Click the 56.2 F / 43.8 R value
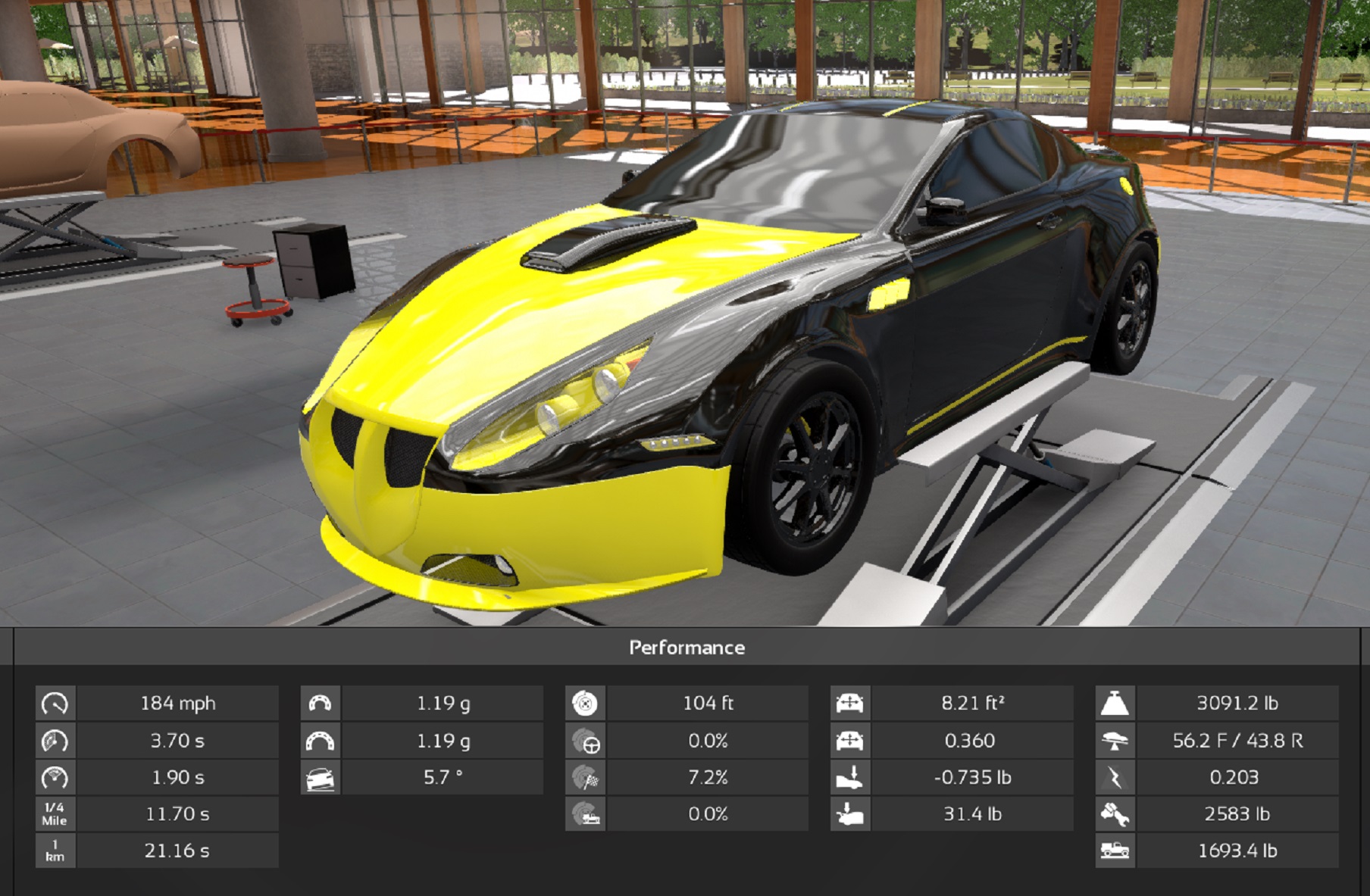Image resolution: width=1370 pixels, height=896 pixels. click(1237, 741)
